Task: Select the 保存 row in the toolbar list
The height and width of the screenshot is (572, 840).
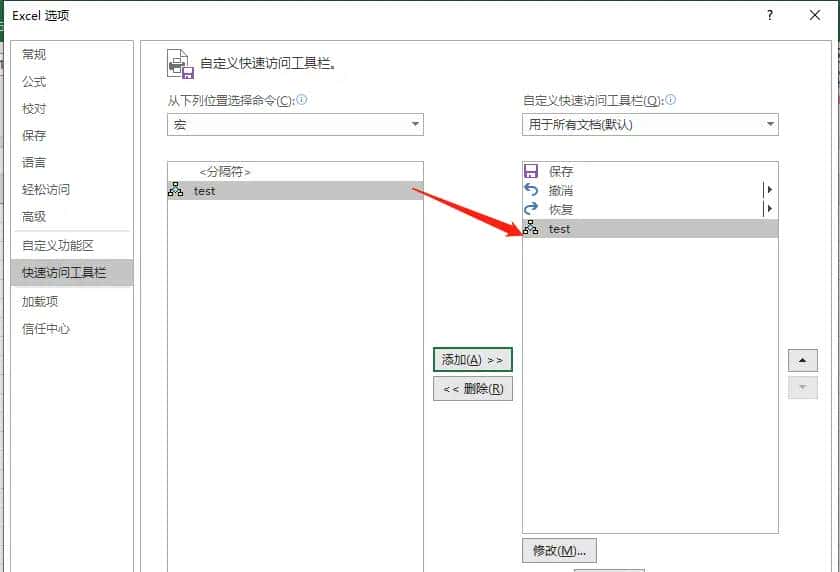Action: pos(650,171)
